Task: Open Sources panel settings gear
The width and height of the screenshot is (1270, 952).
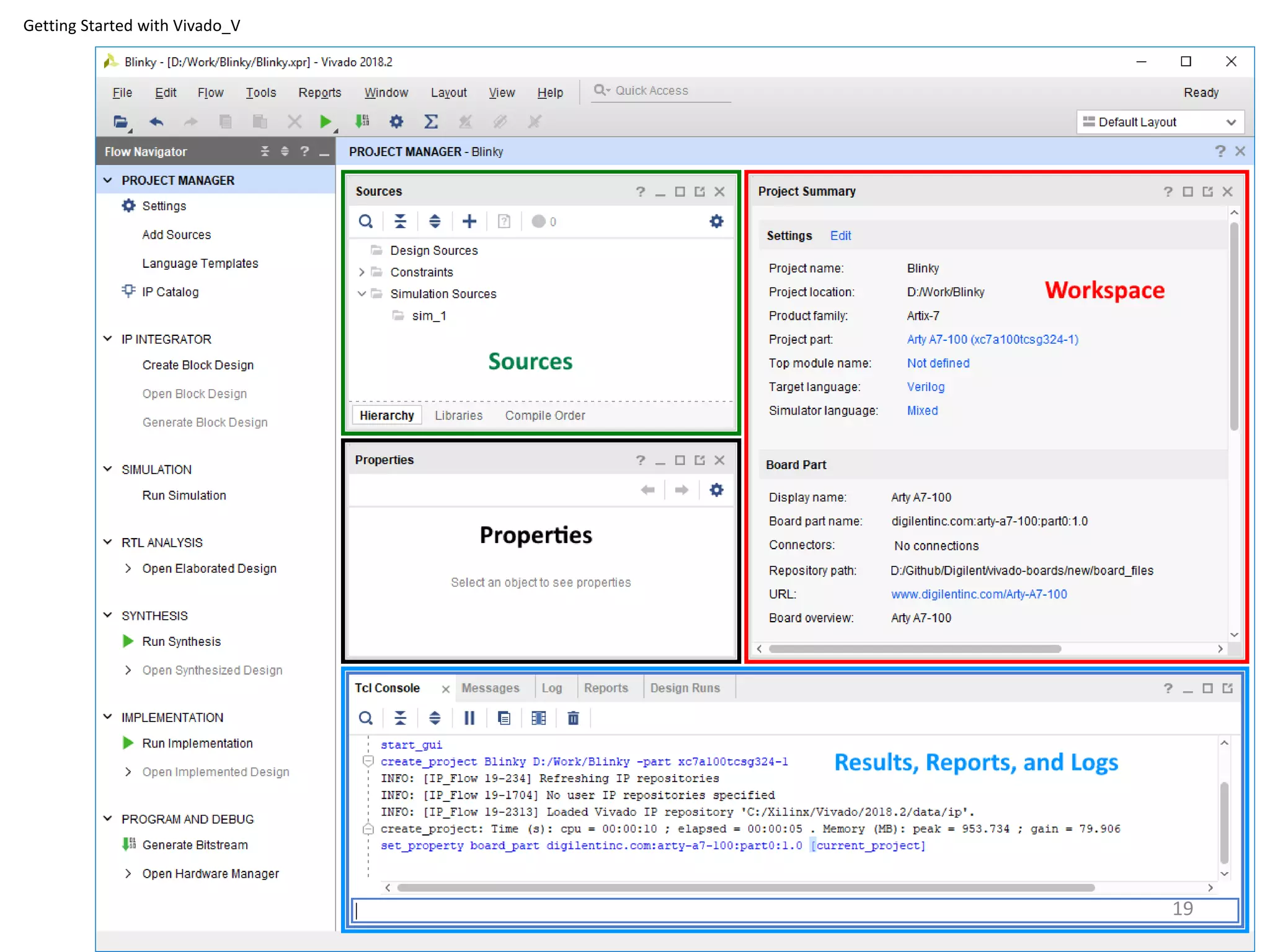Action: (716, 221)
